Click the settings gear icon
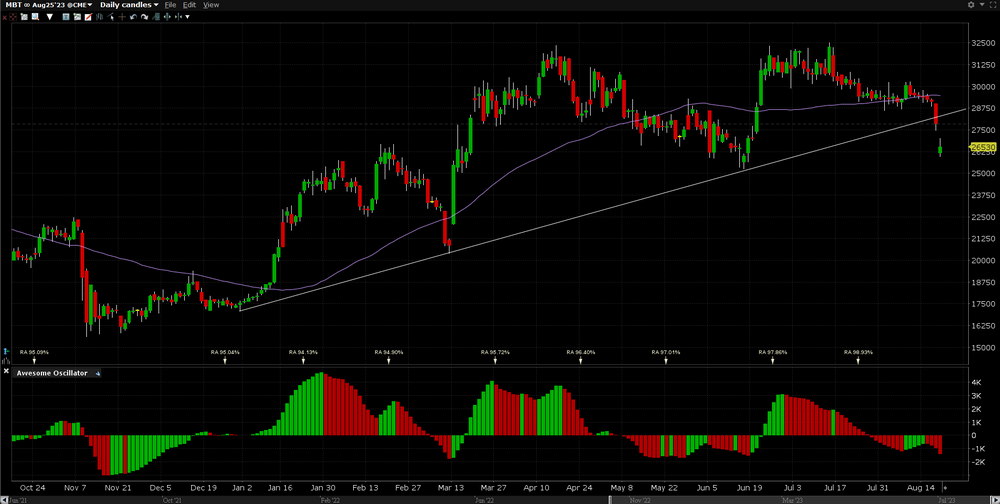This screenshot has width=1000, height=504. click(x=970, y=5)
